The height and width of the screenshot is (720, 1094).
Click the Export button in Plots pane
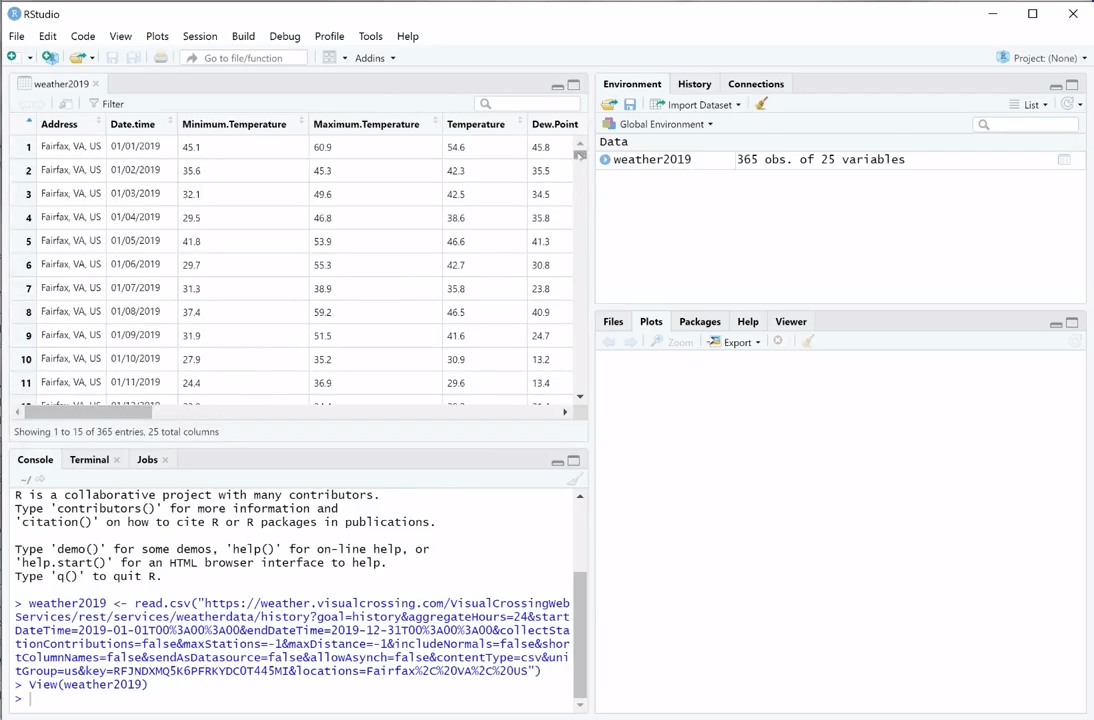pyautogui.click(x=735, y=342)
